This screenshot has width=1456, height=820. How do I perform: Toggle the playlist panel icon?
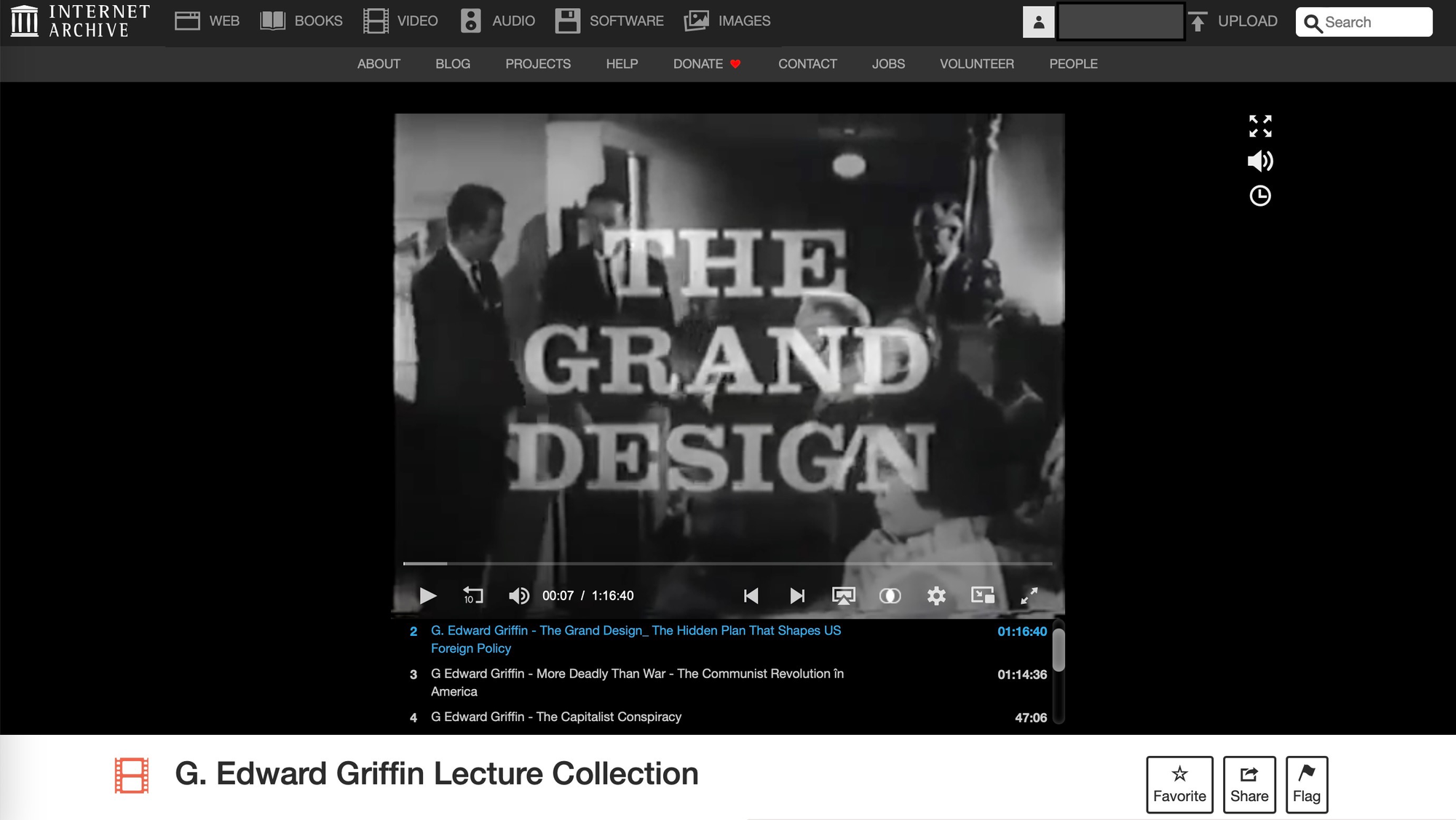coord(983,596)
